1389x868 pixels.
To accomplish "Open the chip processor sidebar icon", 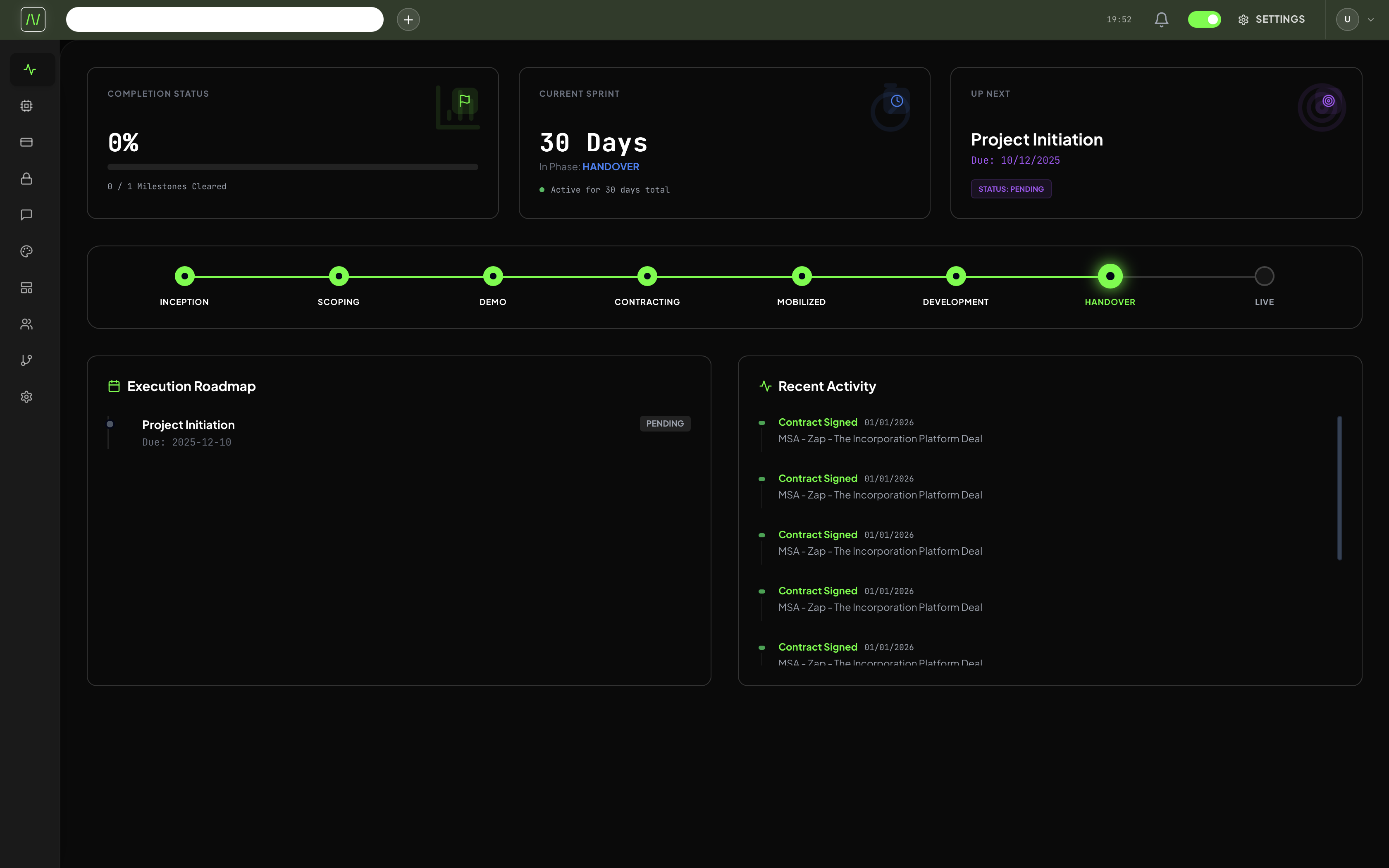I will click(x=26, y=106).
